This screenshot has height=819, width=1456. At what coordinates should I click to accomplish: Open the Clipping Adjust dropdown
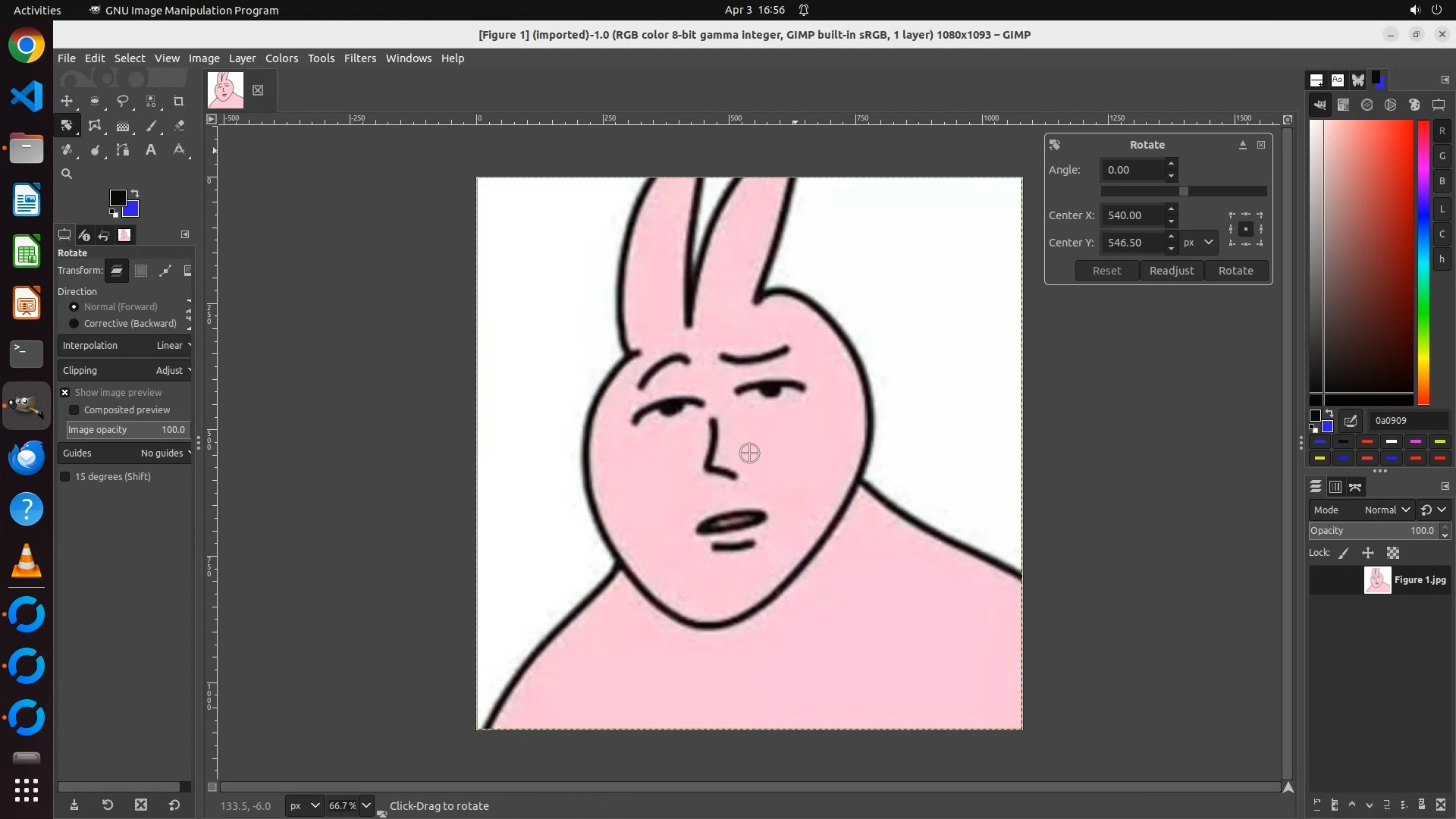point(125,371)
